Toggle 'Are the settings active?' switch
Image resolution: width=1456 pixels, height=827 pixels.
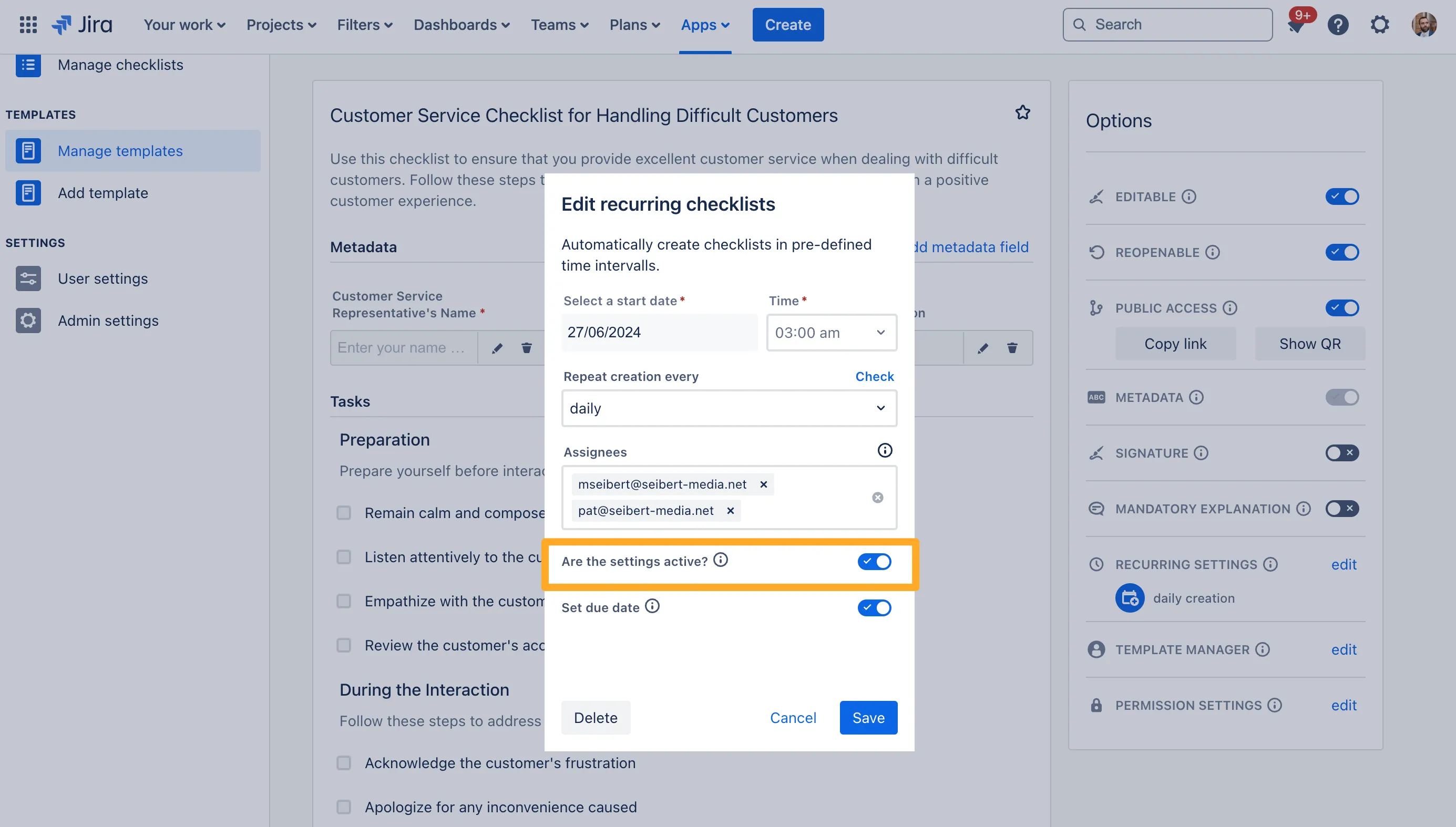coord(874,561)
